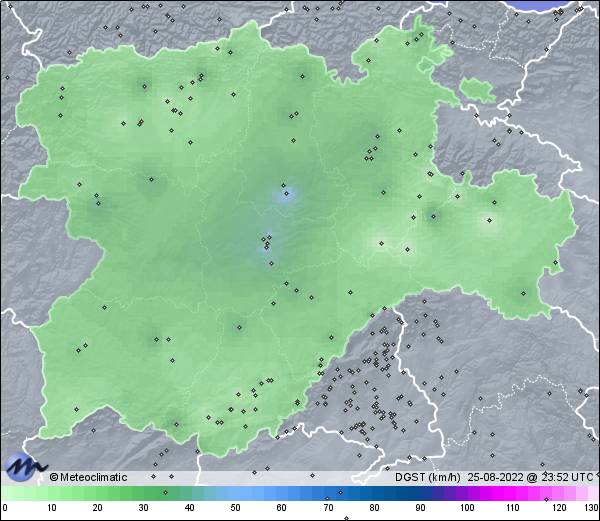Click the Meteoclimatic wave logo icon

coord(24,467)
